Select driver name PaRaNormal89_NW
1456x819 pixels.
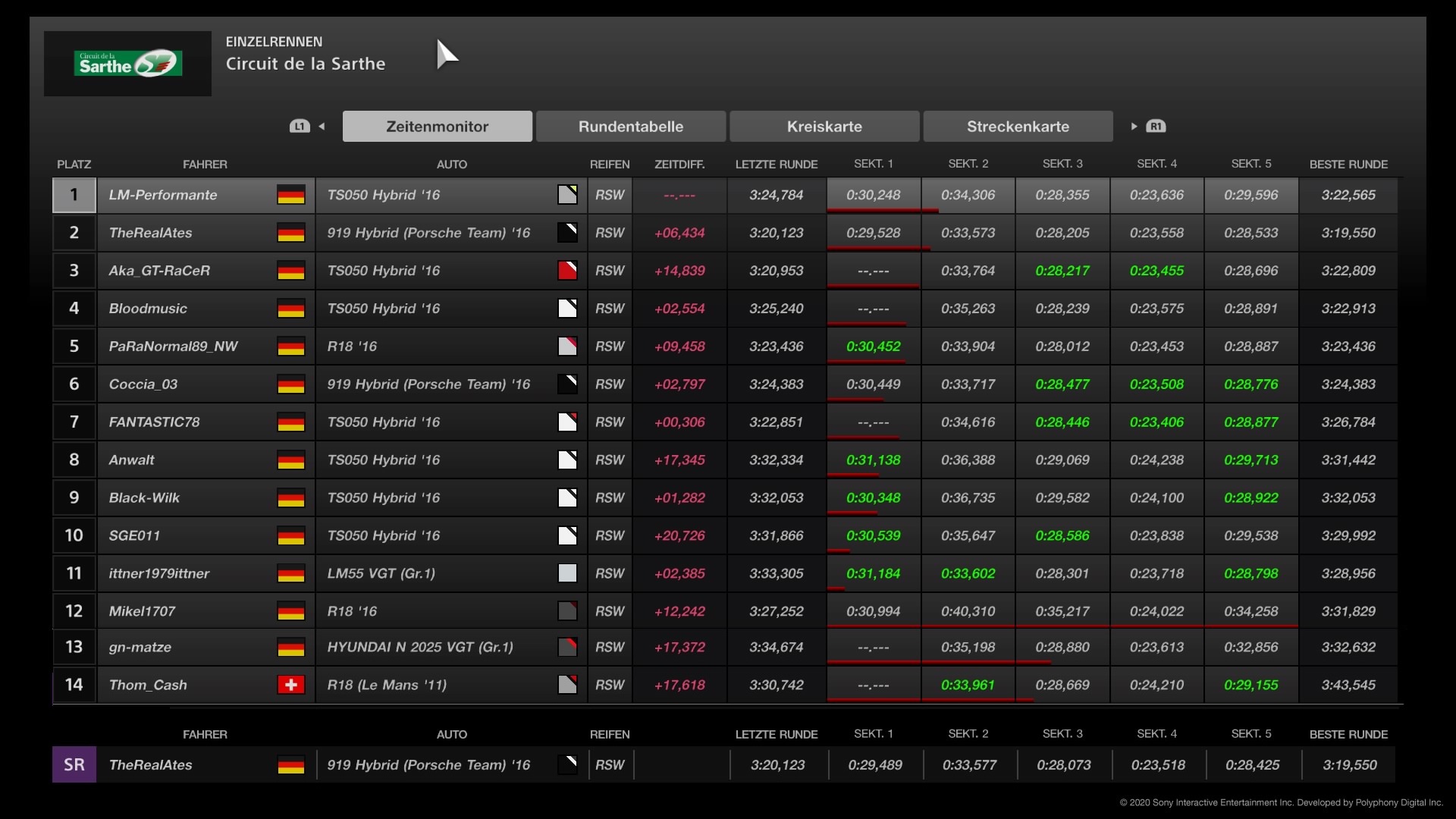(x=173, y=347)
